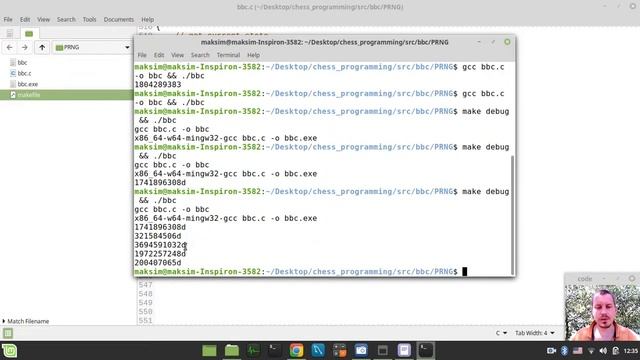Open the terminal's Help menu
This screenshot has height=360, width=640.
coord(253,55)
